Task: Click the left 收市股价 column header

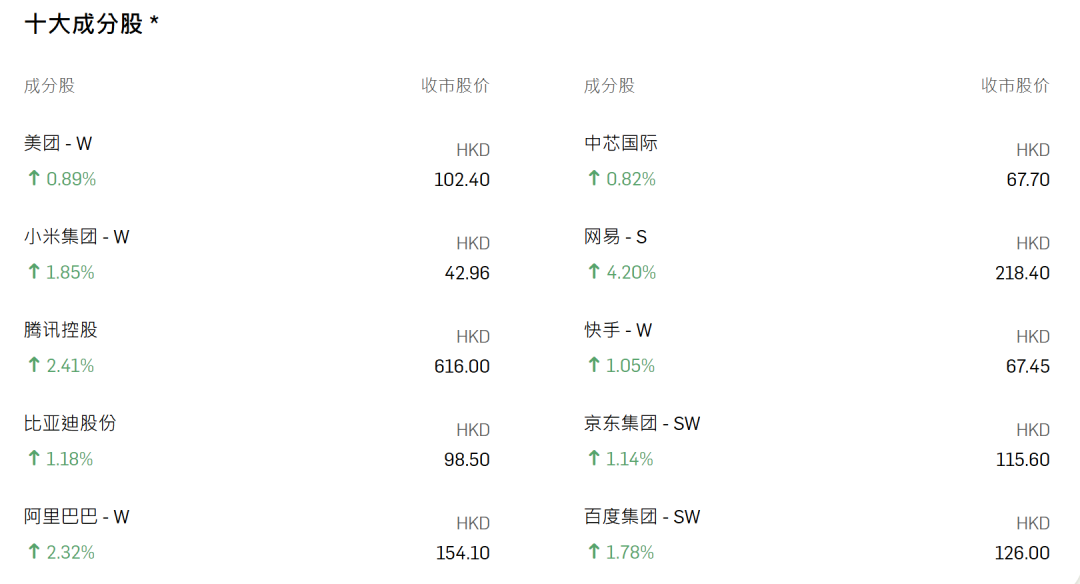Action: 455,85
